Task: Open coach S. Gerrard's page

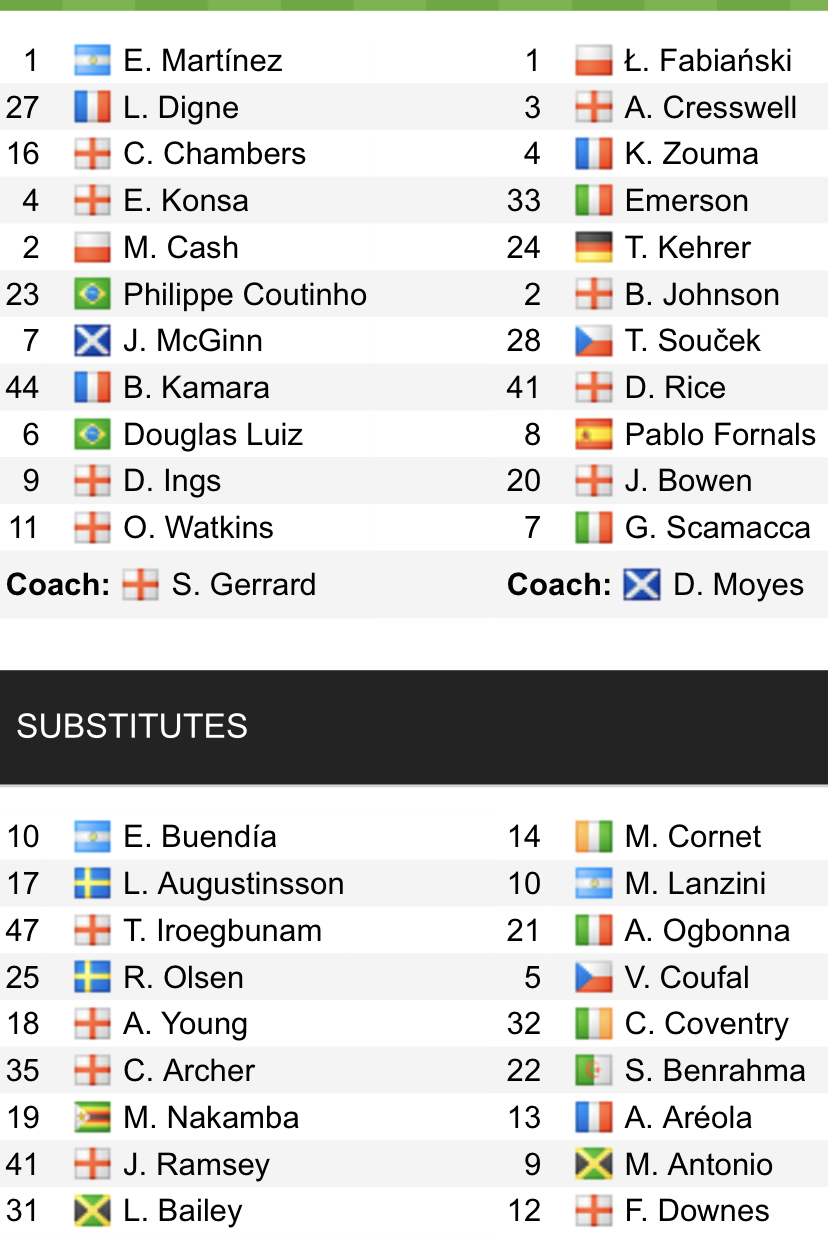Action: click(243, 585)
